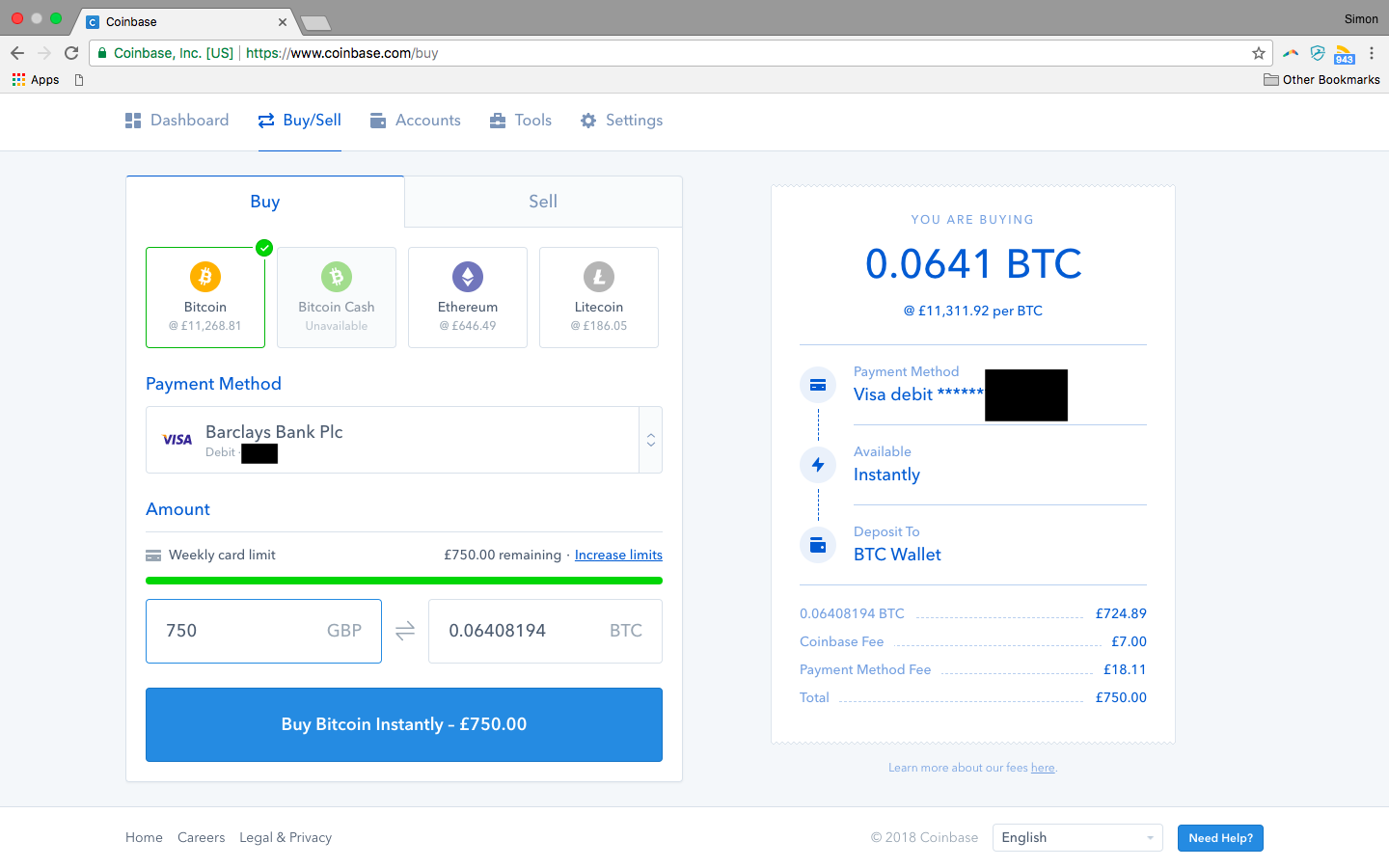
Task: Click Buy Bitcoin Instantly - £750.00 button
Action: click(404, 724)
